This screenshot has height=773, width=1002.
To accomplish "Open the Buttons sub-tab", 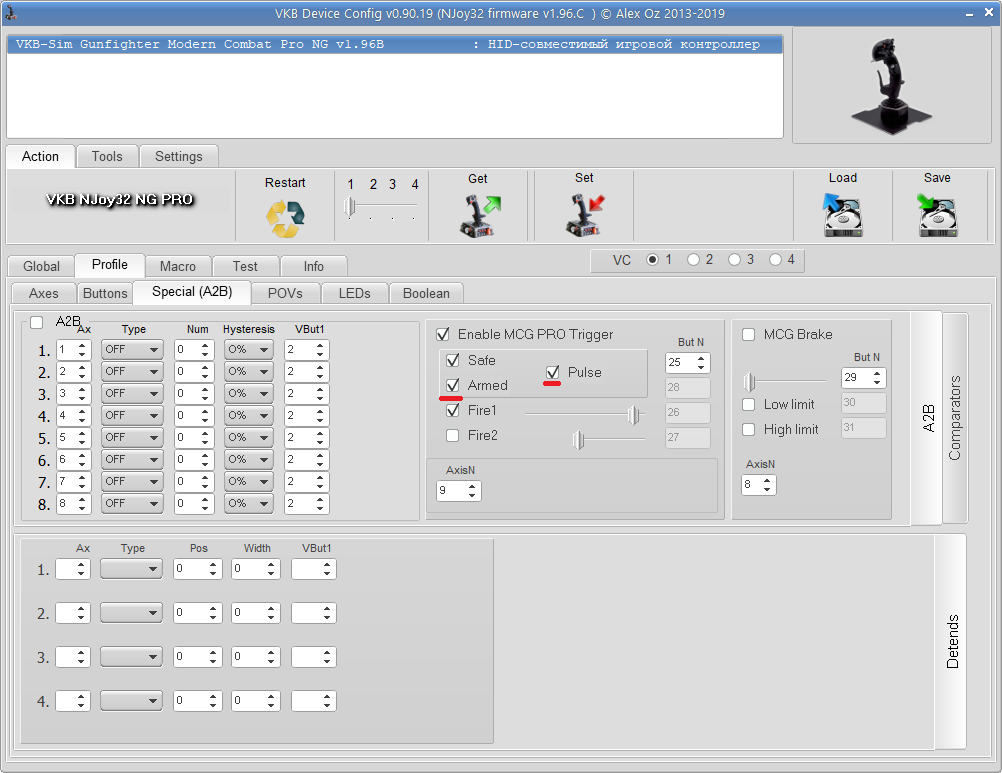I will tap(105, 293).
